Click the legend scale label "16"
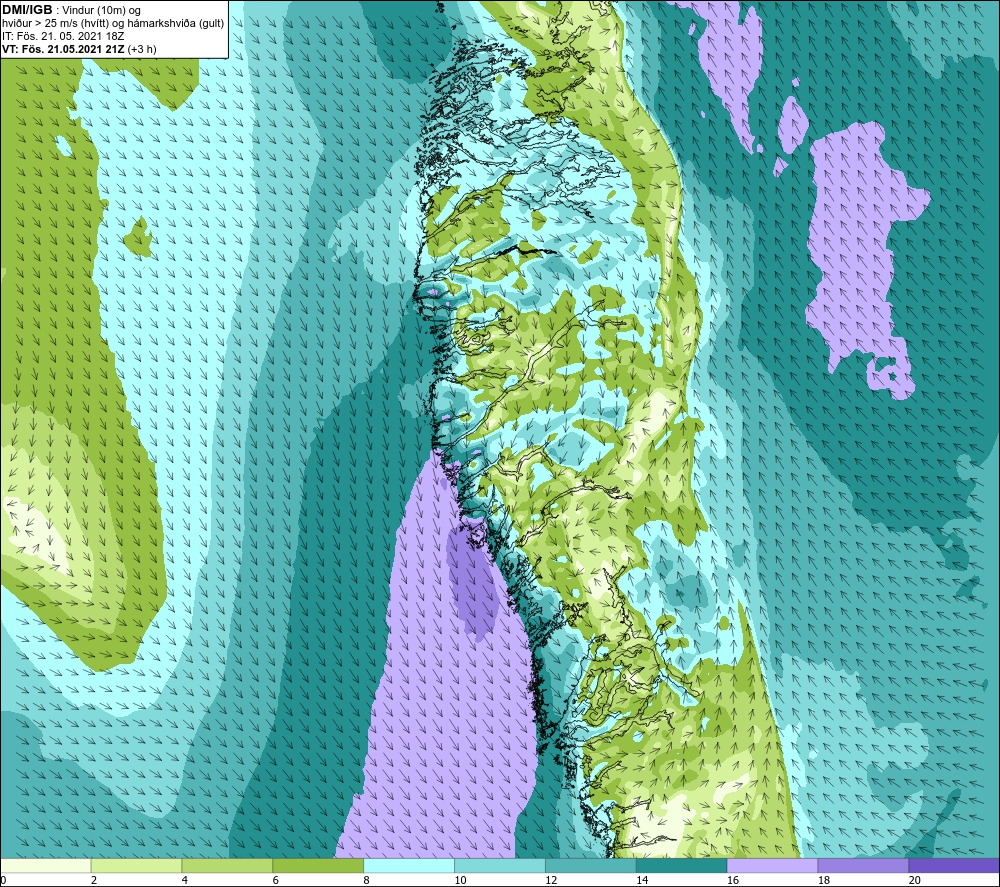This screenshot has height=887, width=1000. click(733, 880)
